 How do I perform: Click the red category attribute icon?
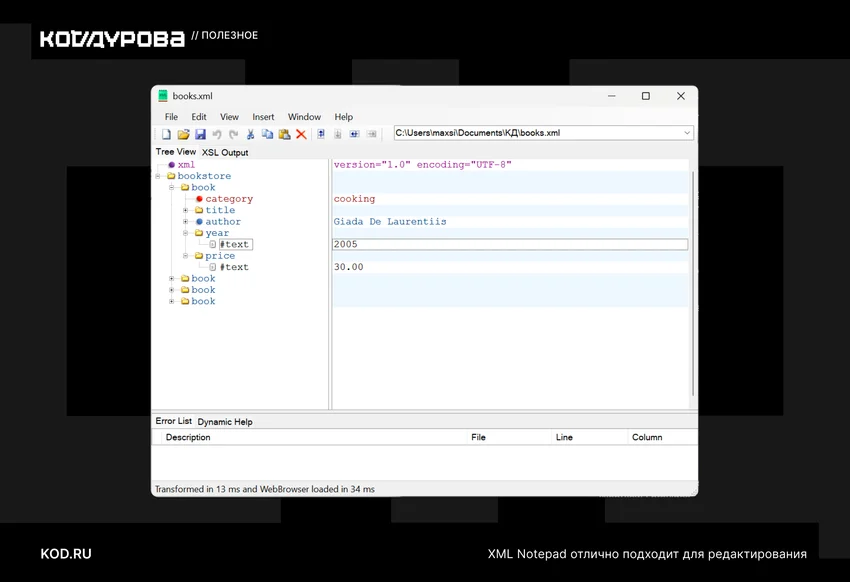click(x=199, y=199)
